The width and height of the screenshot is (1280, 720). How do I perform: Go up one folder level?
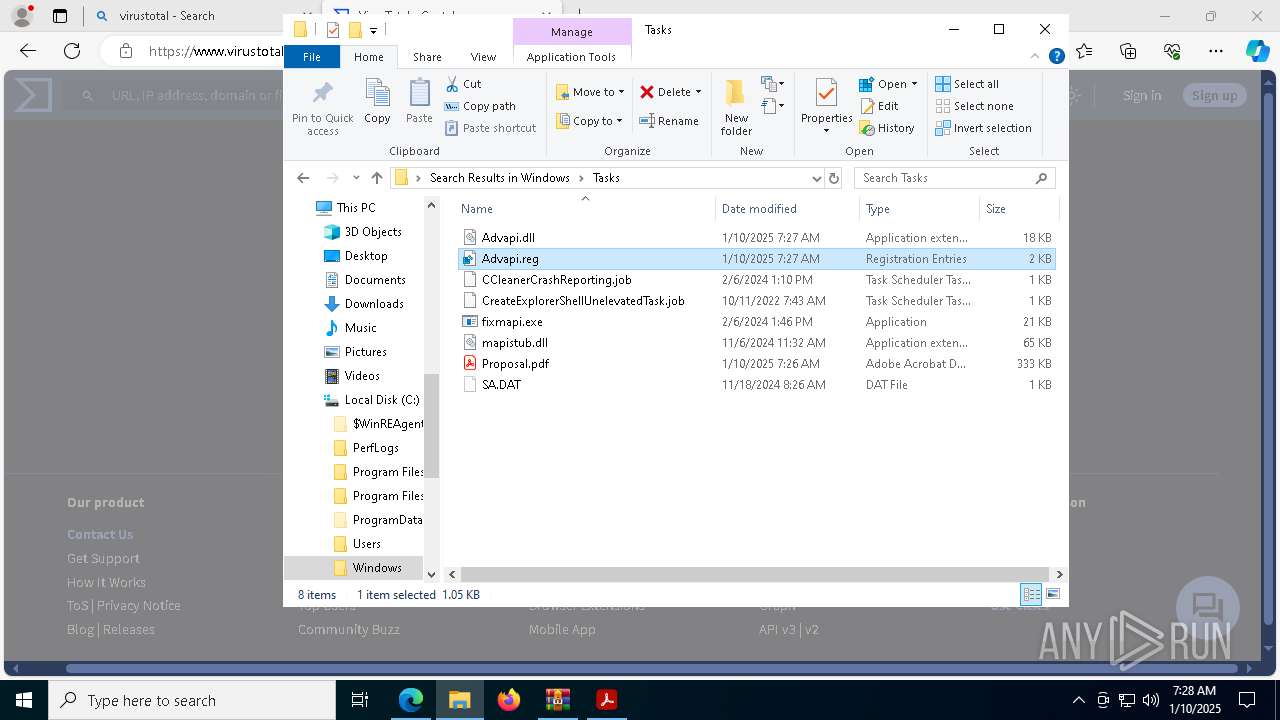(377, 178)
